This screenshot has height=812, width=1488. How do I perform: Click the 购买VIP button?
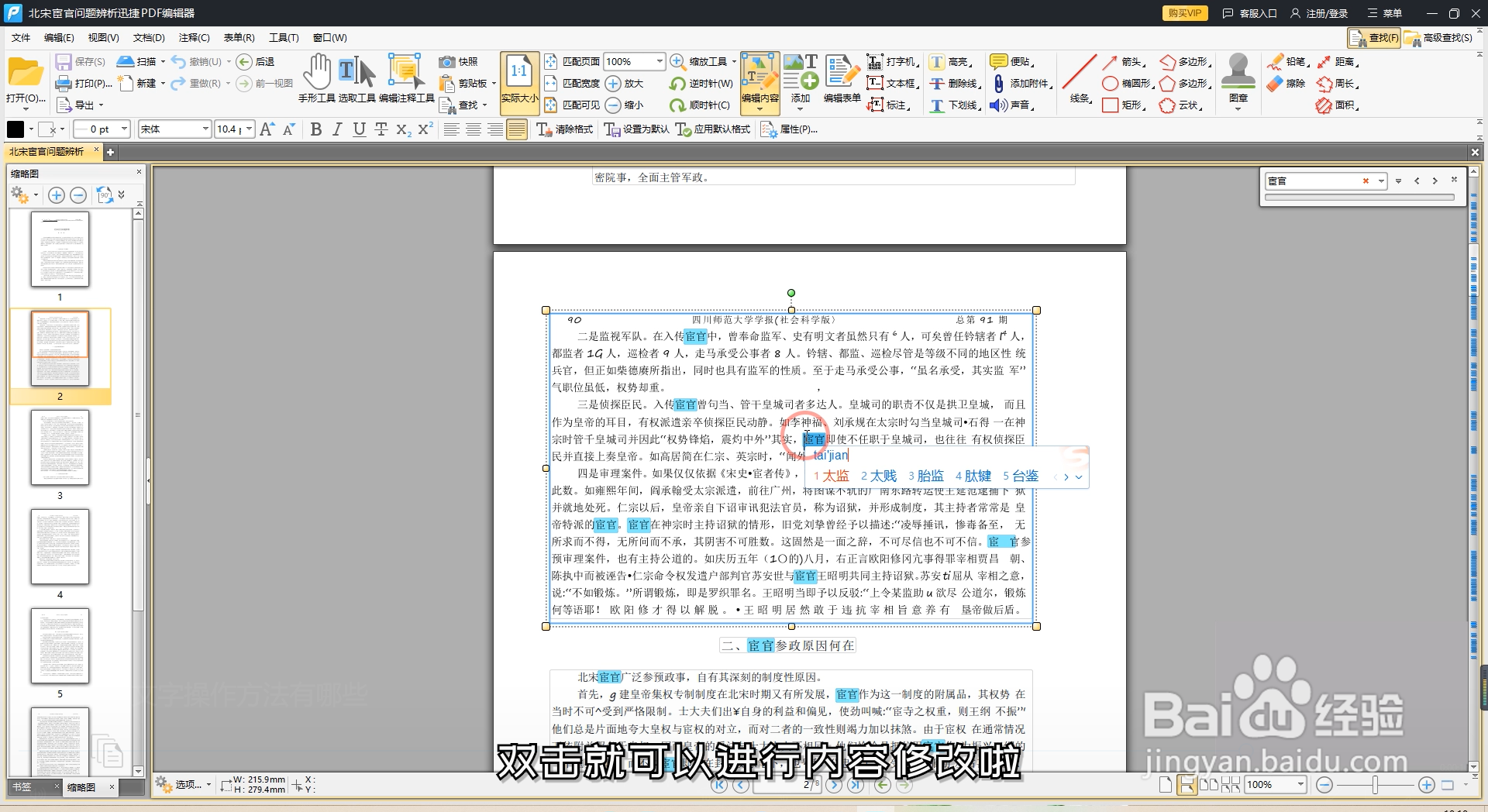click(x=1184, y=13)
